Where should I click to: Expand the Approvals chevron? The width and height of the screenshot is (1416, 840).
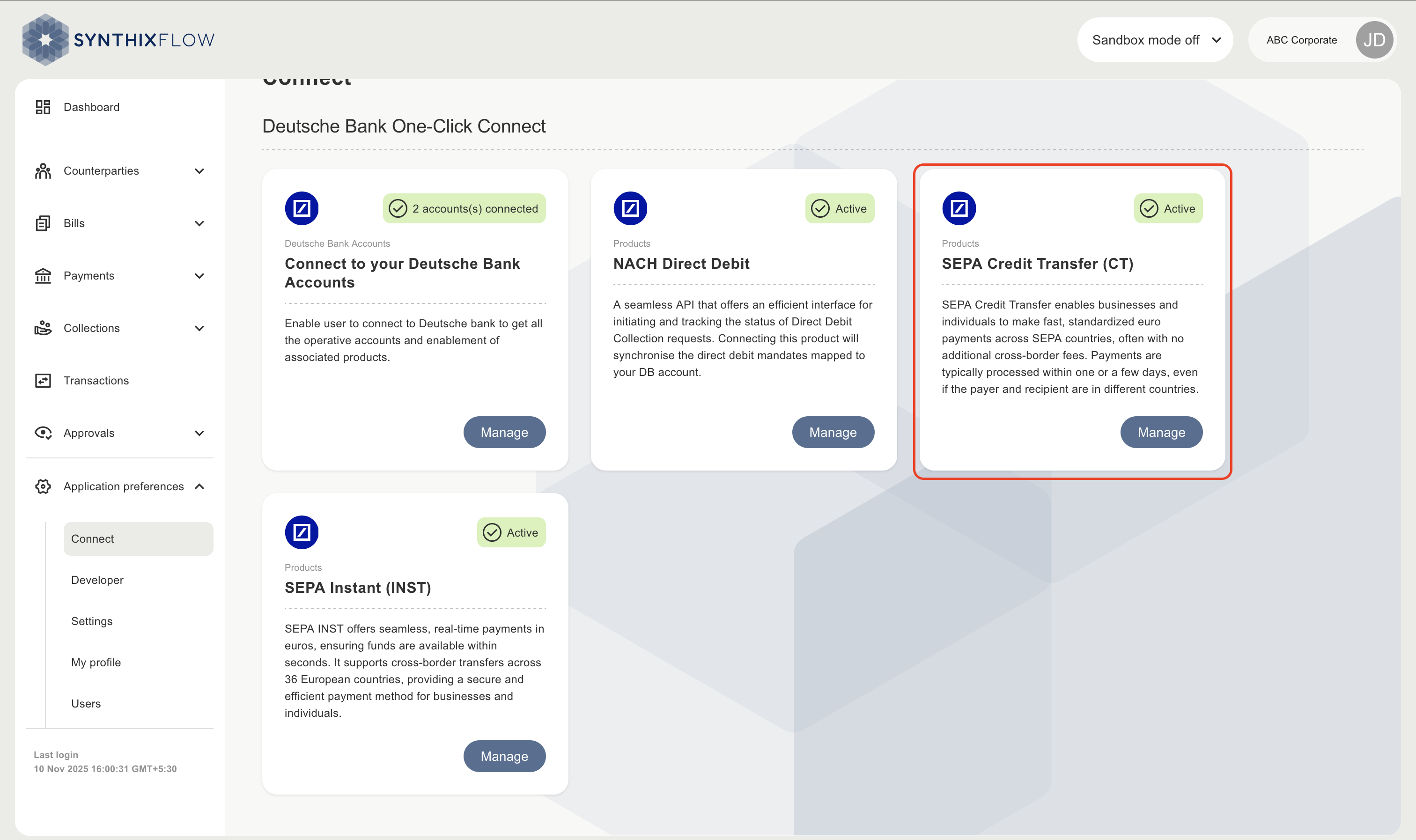pos(199,433)
